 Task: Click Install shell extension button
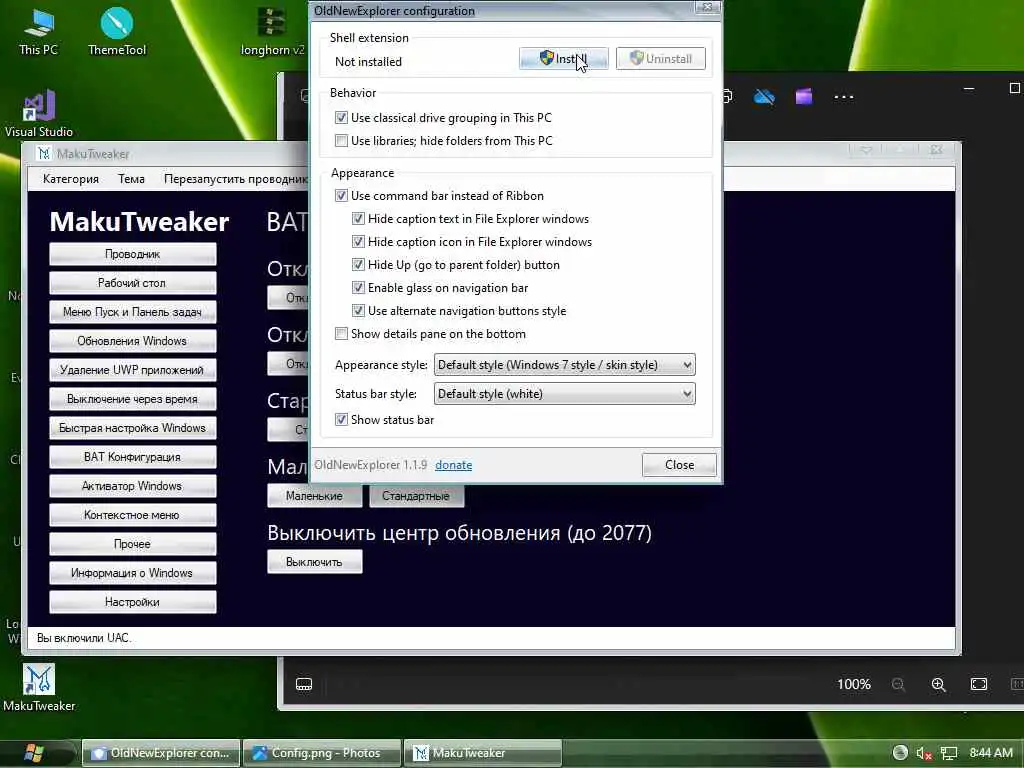click(564, 59)
